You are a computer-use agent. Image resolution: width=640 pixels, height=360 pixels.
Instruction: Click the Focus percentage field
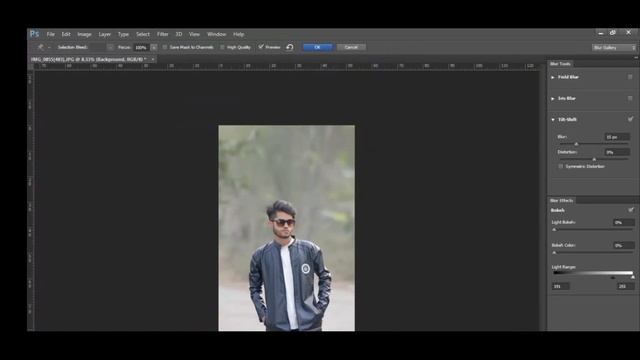(142, 47)
